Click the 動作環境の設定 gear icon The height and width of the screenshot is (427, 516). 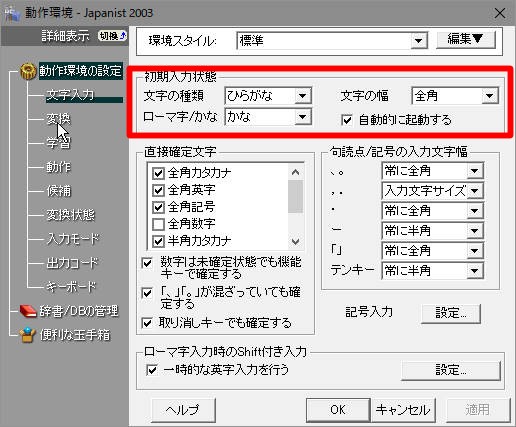click(28, 71)
